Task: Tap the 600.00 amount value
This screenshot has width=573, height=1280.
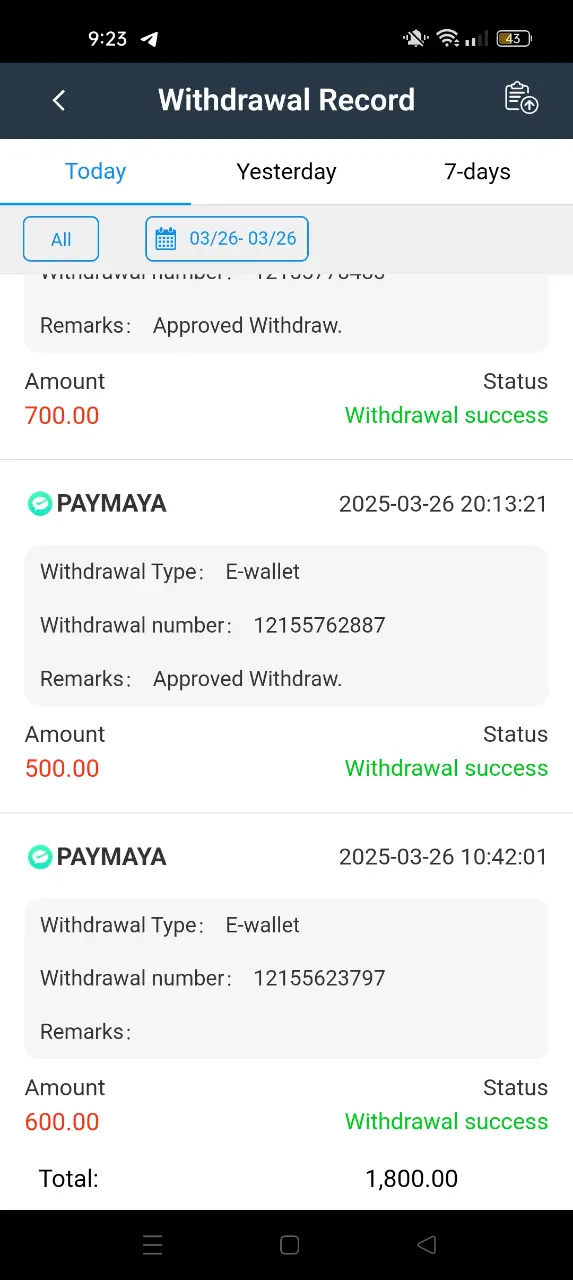Action: pyautogui.click(x=62, y=1122)
